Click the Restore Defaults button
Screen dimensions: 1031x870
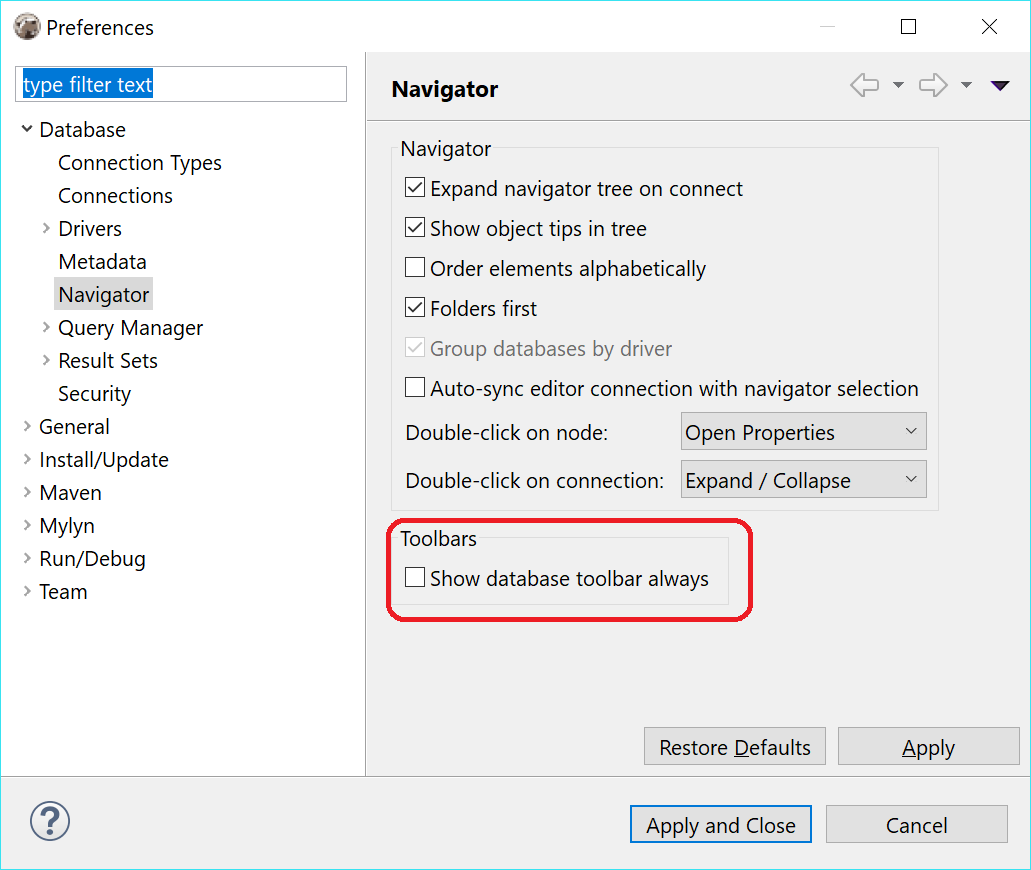734,746
